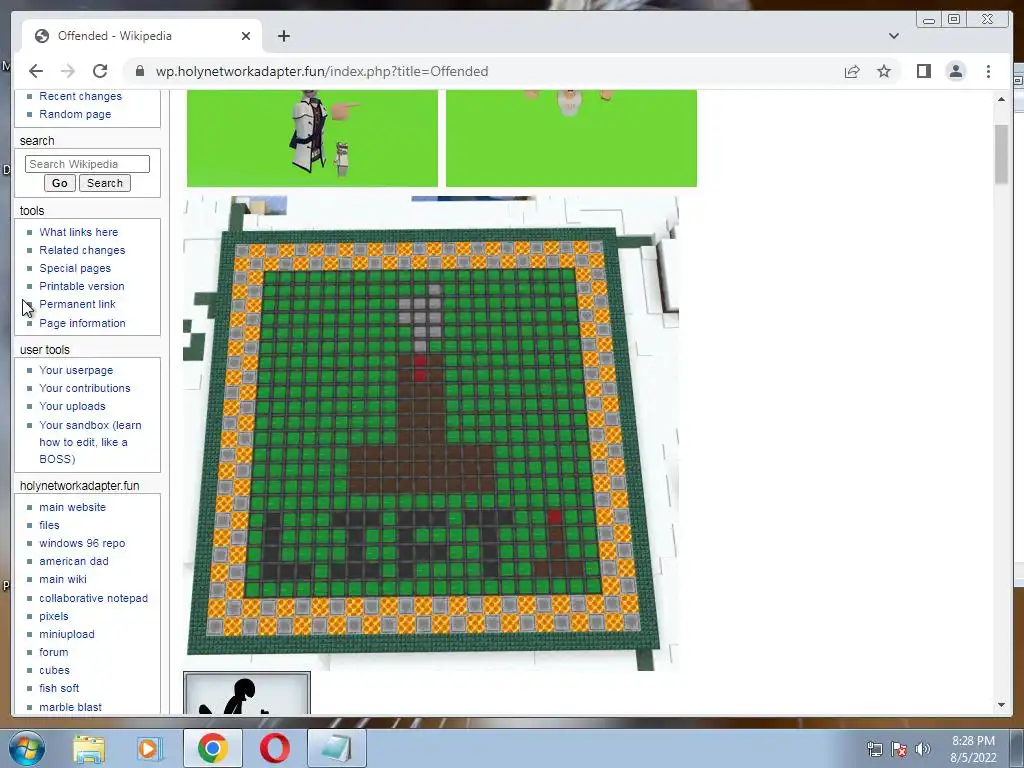The height and width of the screenshot is (768, 1024).
Task: Open the browser side panel
Action: (x=923, y=71)
